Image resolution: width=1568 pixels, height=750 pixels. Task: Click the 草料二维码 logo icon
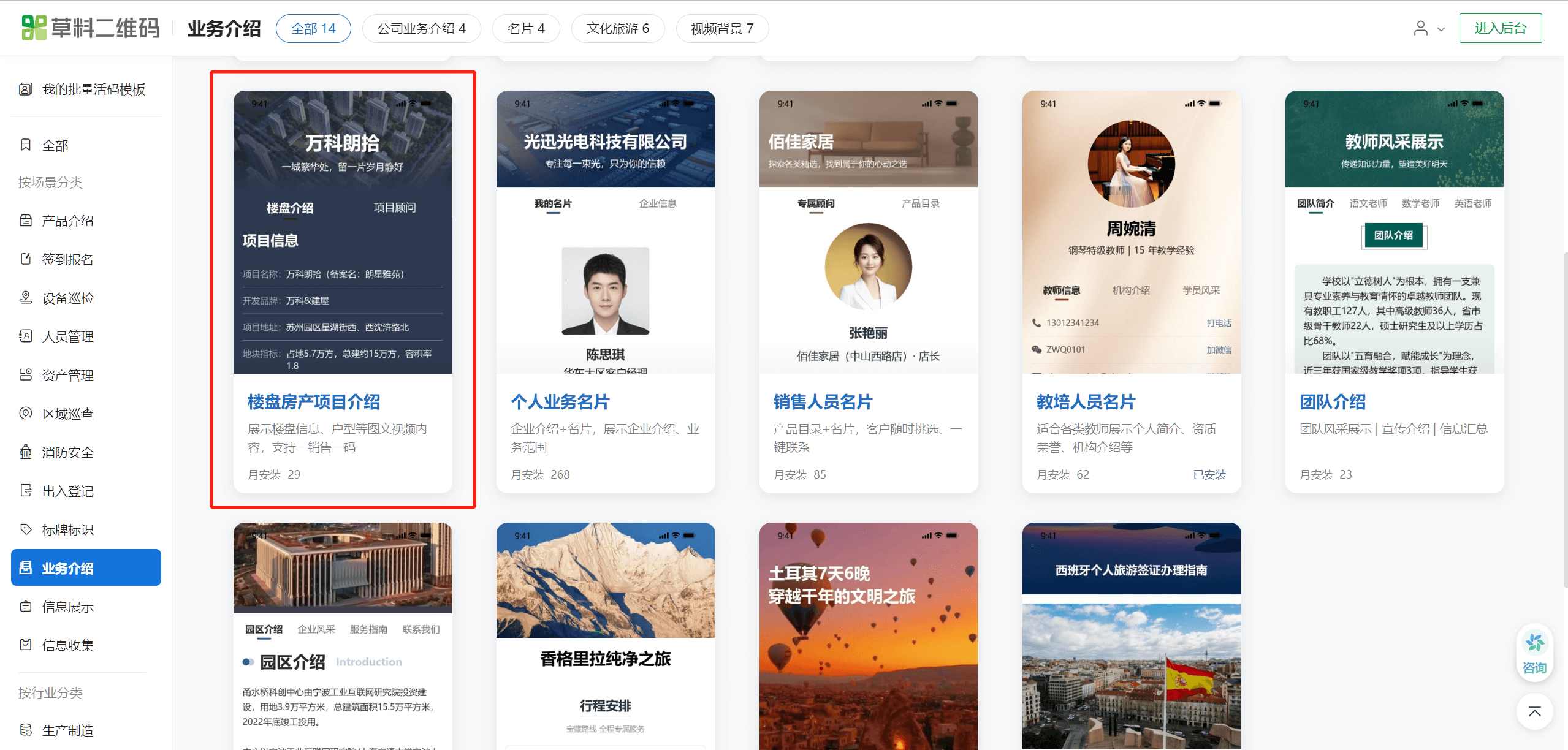coord(34,28)
